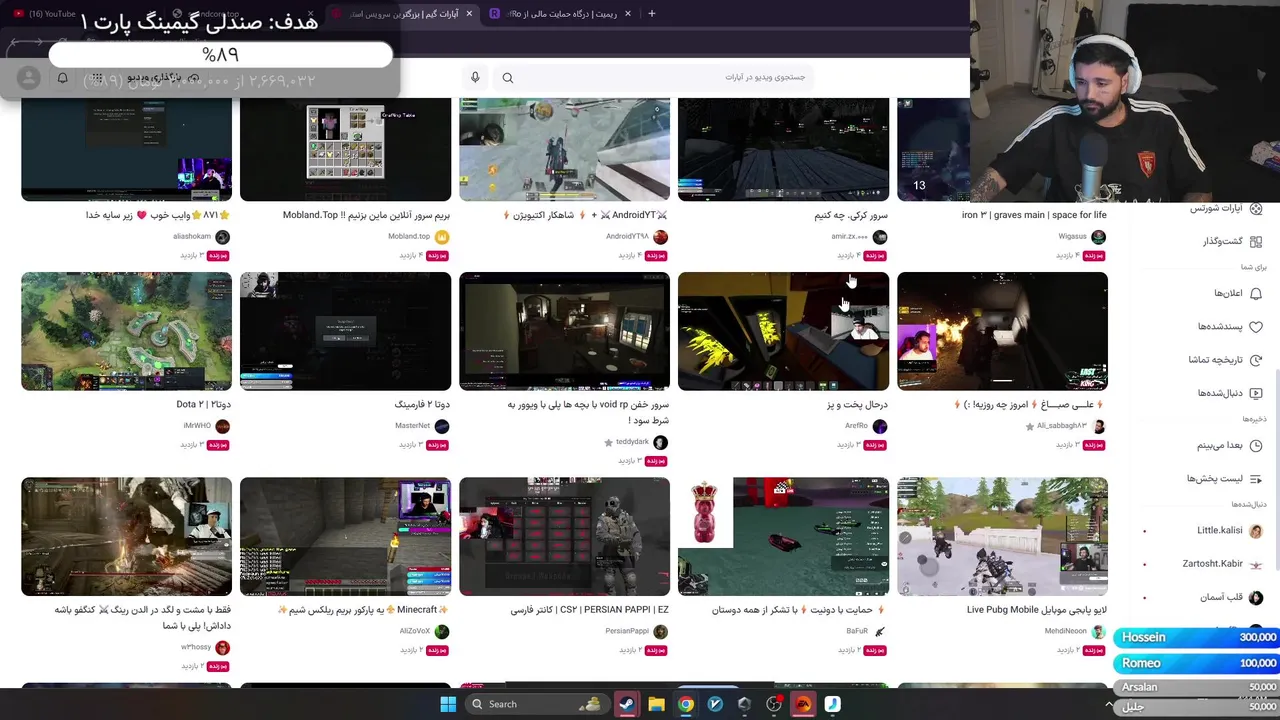
Task: Click channel name 'PersianPappi'
Action: tap(627, 632)
